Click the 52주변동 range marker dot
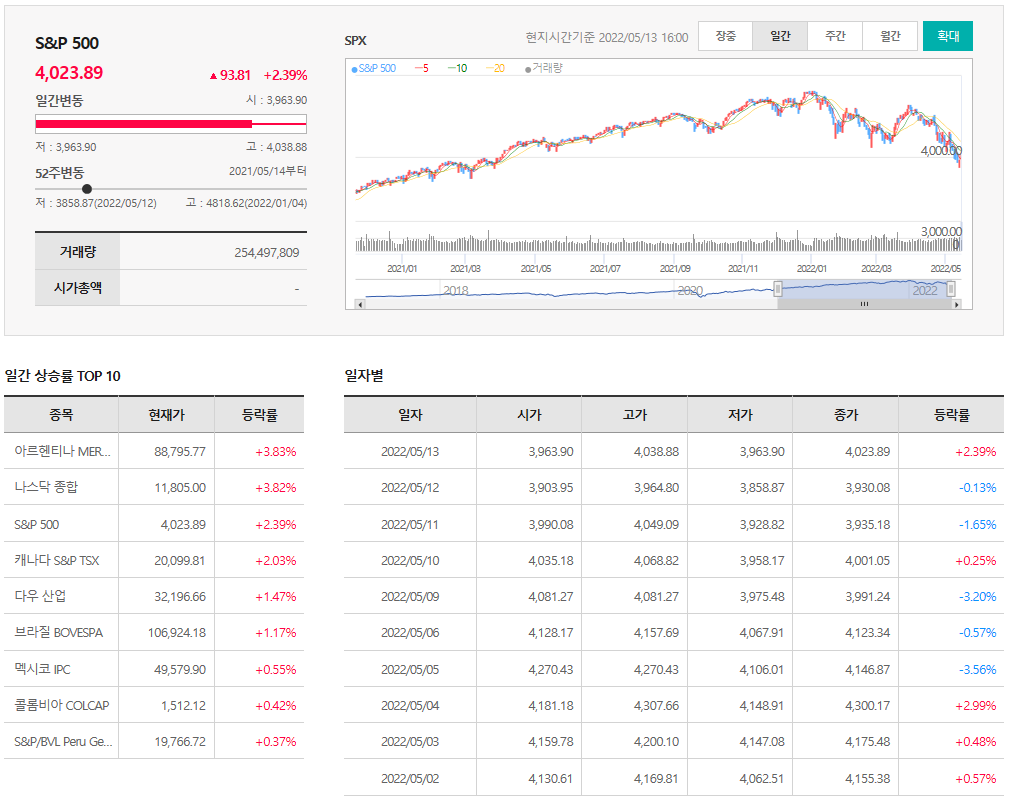Image resolution: width=1010 pixels, height=802 pixels. pos(87,189)
